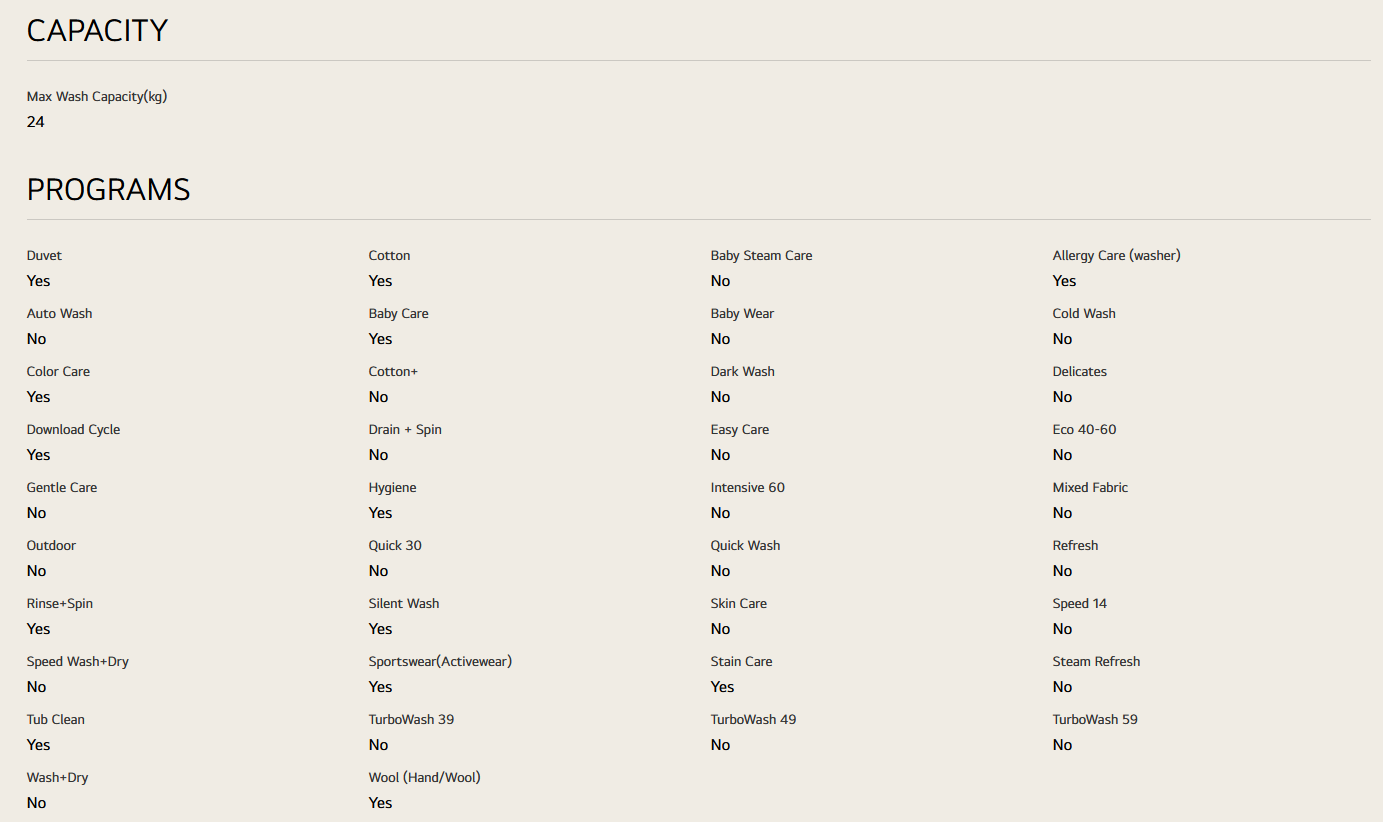
Task: Click the Baby Steam Care label
Action: 761,256
